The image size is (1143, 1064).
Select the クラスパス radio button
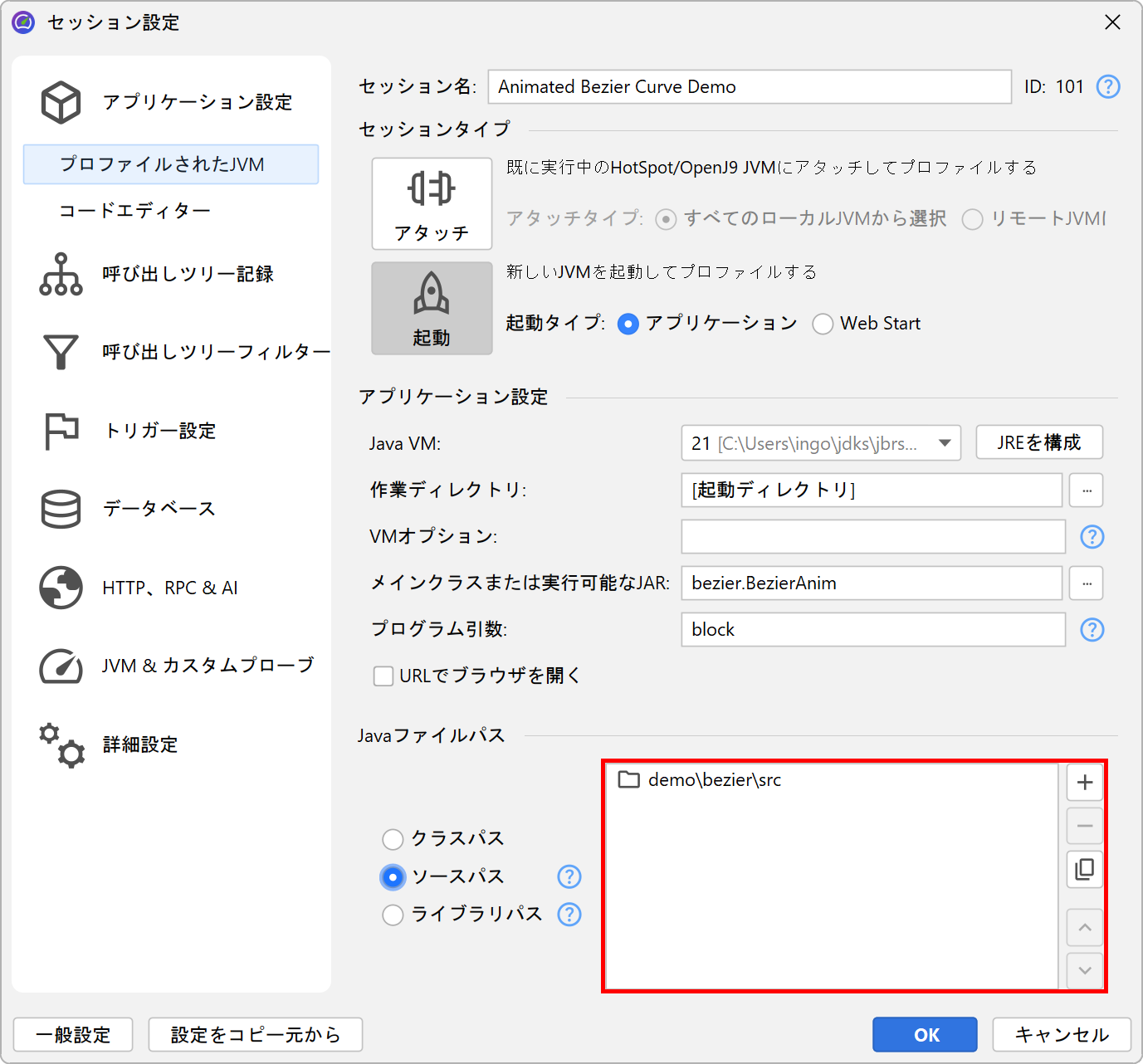[393, 839]
